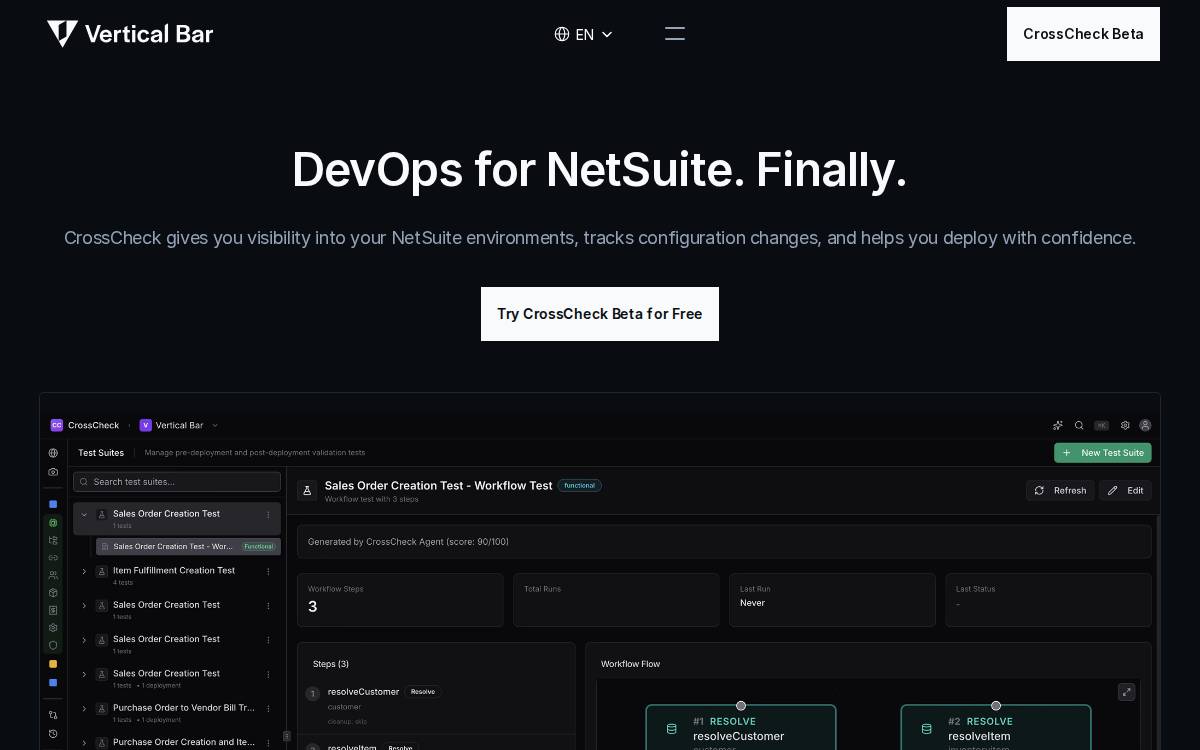Open the hamburger navigation menu
This screenshot has height=750, width=1200.
click(675, 34)
